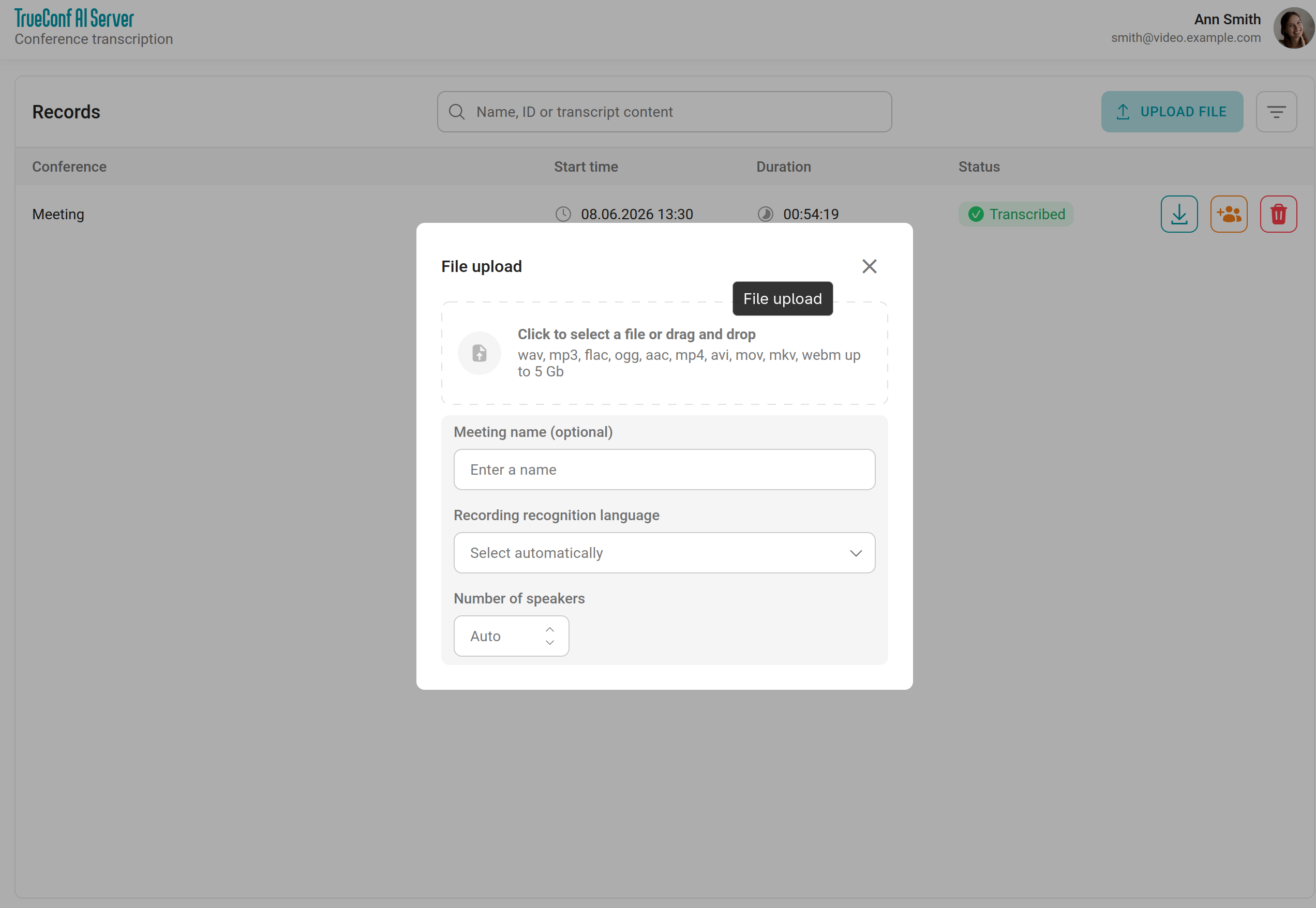
Task: Open the records filter options
Action: point(1276,112)
